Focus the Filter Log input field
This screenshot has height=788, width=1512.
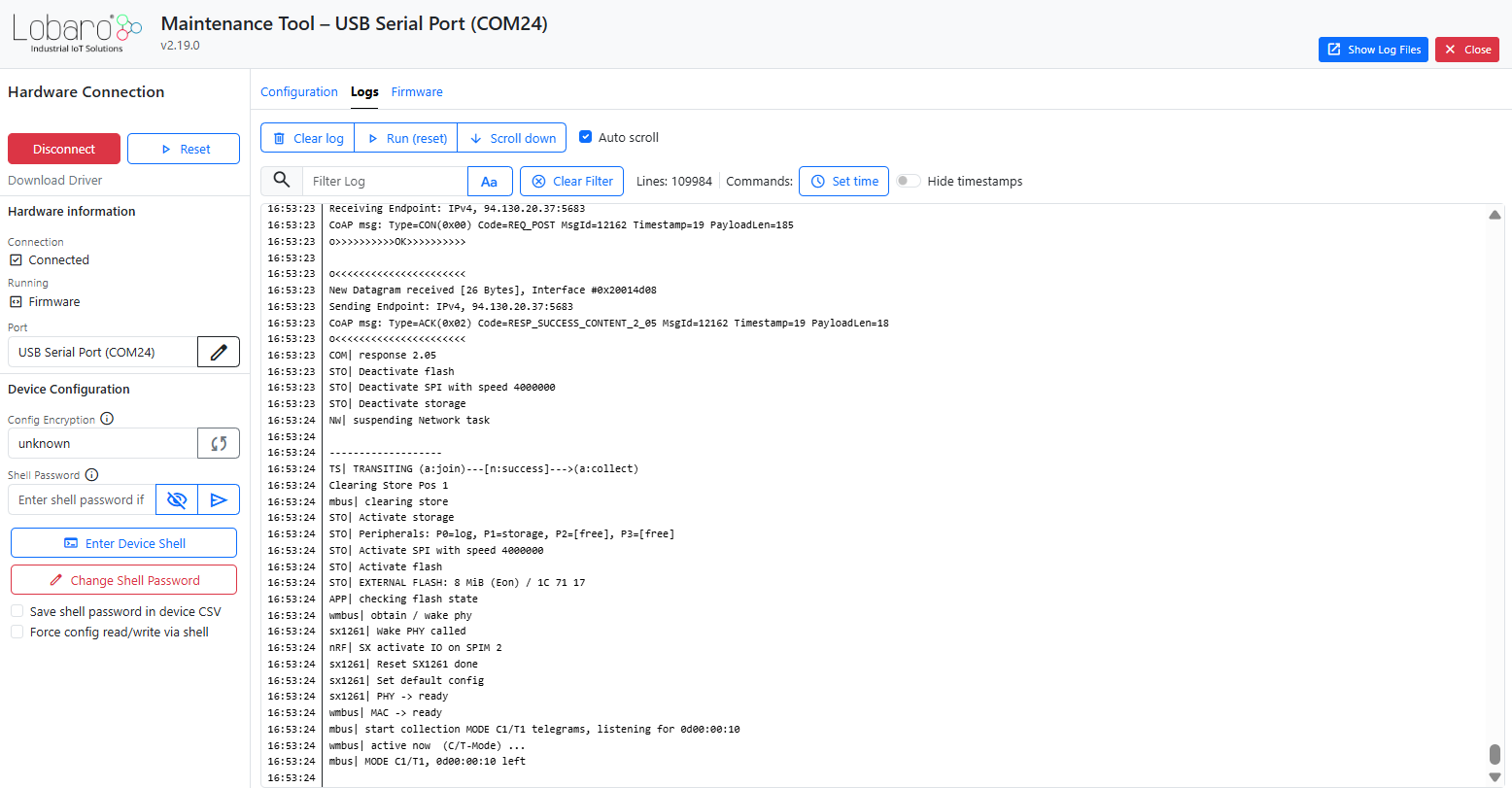[x=385, y=181]
